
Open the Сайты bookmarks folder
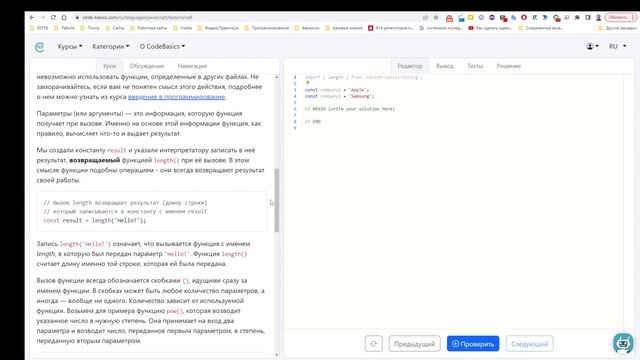click(x=115, y=28)
